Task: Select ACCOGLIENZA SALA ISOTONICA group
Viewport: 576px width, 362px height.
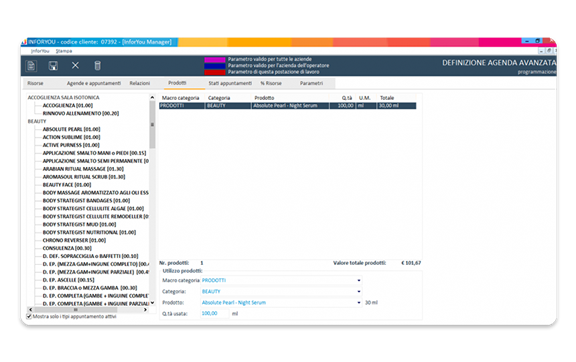Action: click(64, 98)
